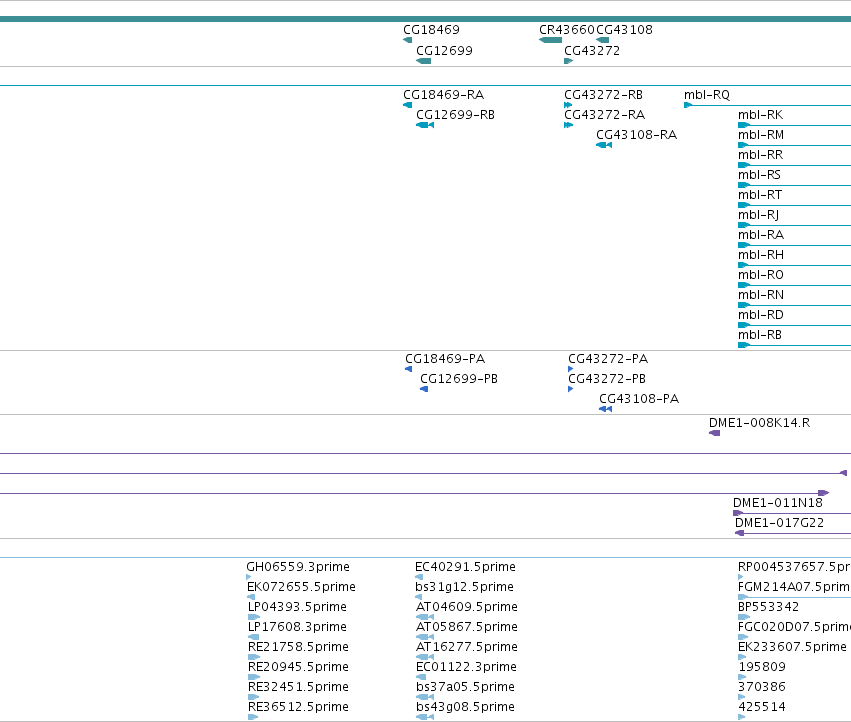Select the LP17608.3prime EST

(x=297, y=628)
